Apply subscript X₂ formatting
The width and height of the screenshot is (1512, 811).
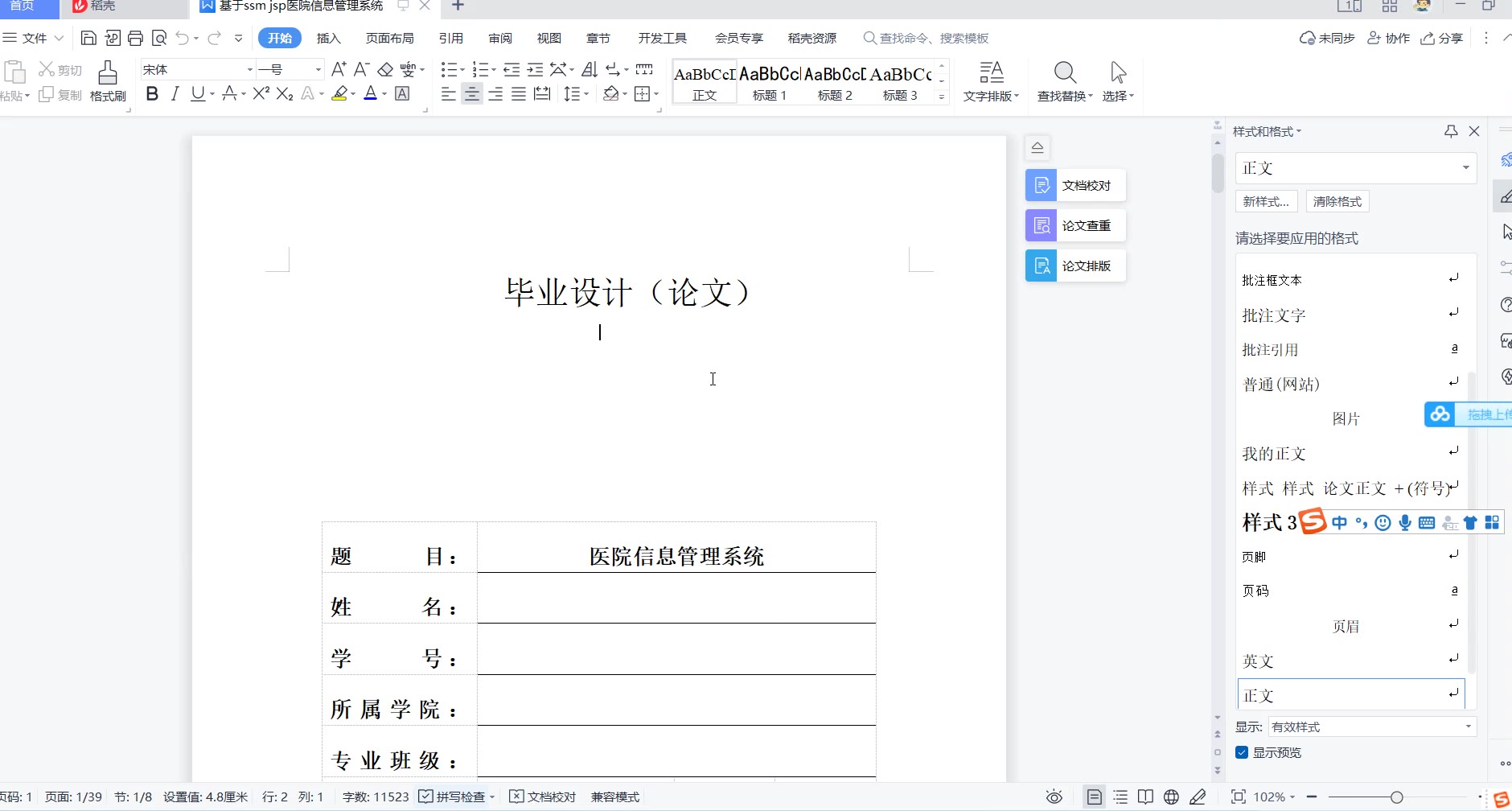point(285,94)
